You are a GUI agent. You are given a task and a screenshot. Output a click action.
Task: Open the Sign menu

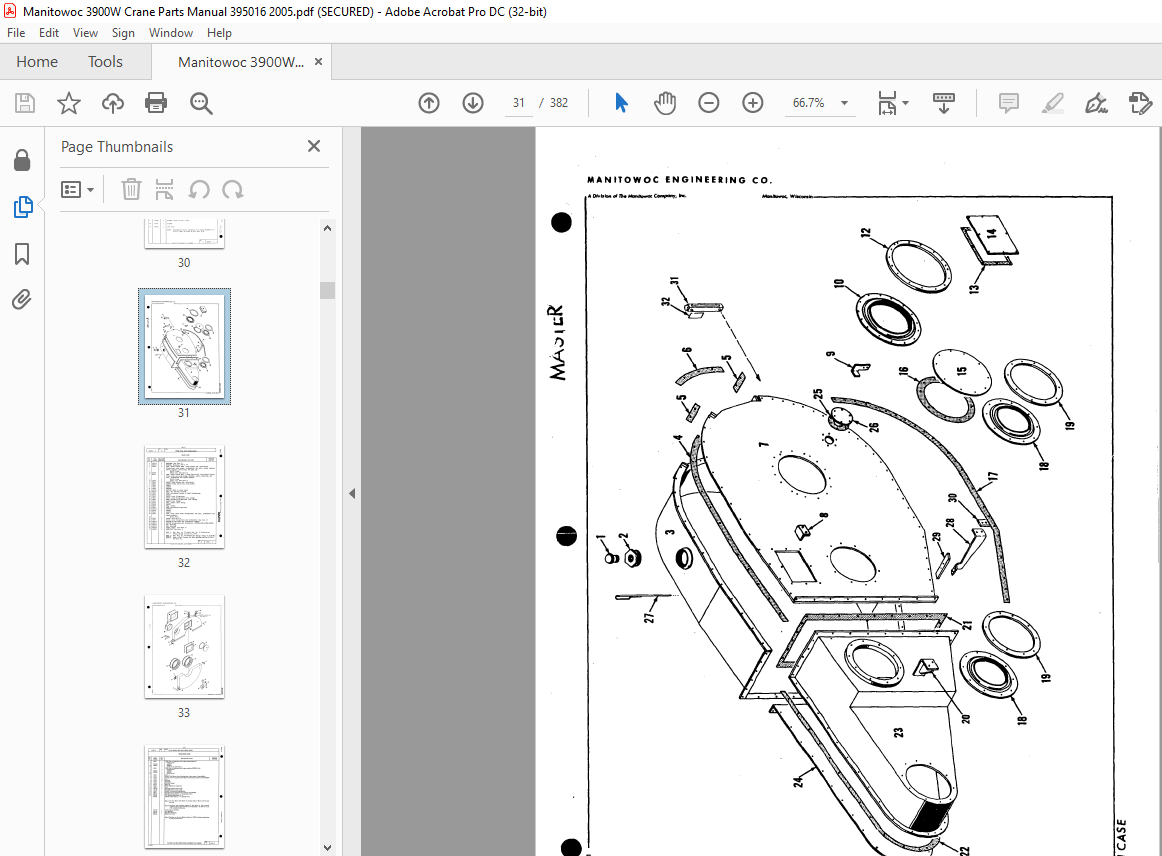click(x=123, y=33)
